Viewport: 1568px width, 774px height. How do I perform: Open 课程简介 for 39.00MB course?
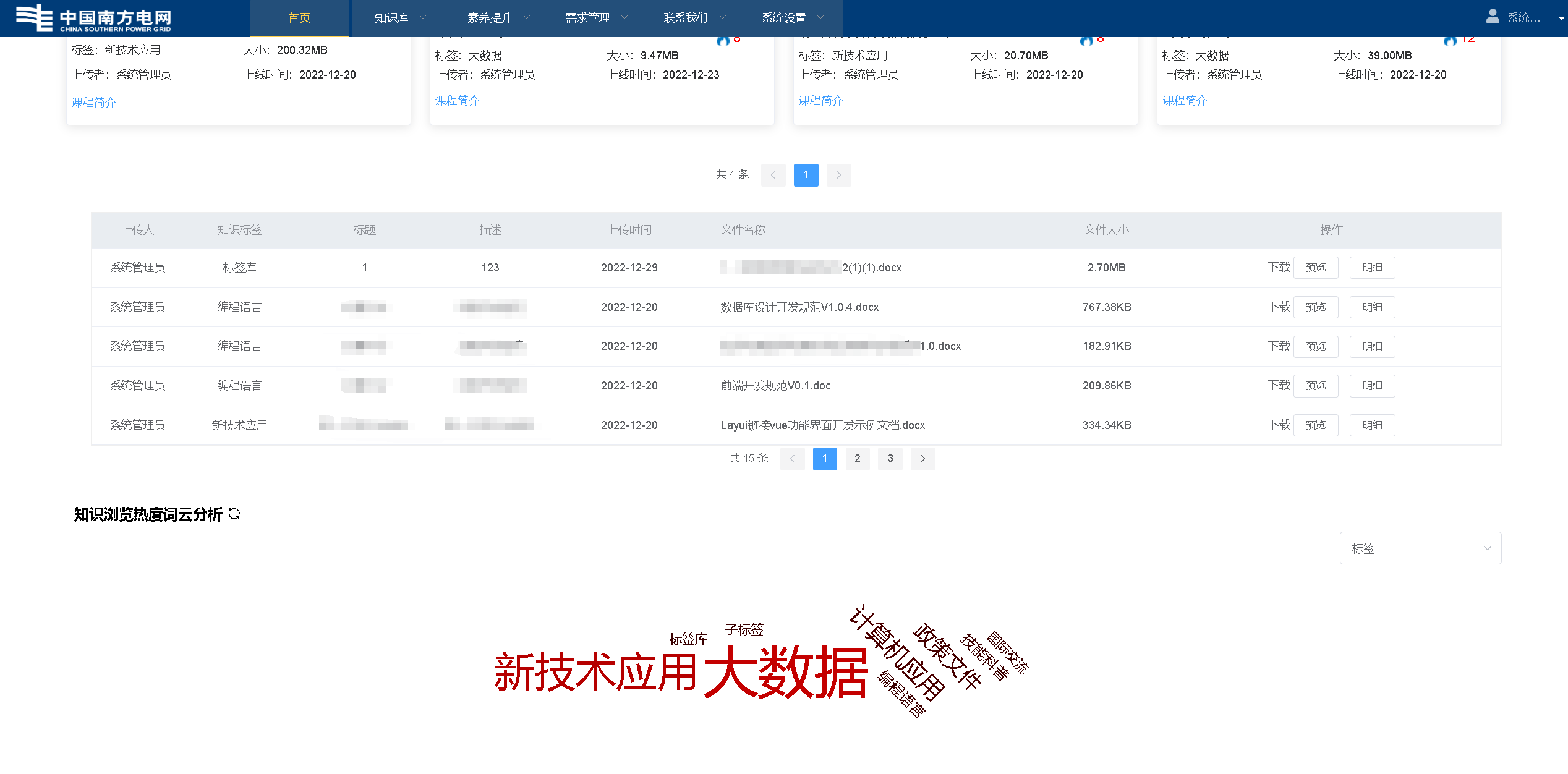point(1185,101)
